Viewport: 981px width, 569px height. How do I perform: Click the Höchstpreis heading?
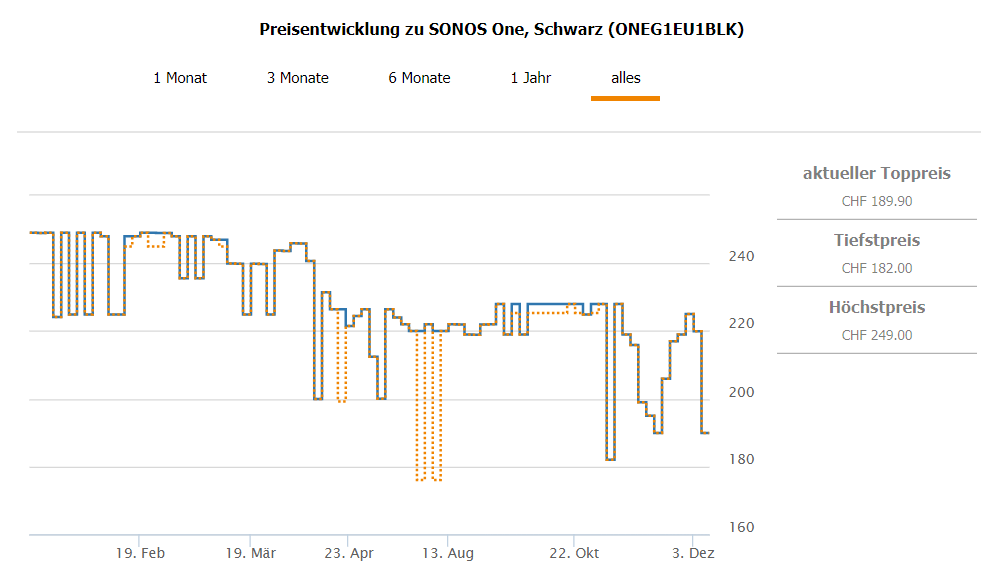(x=877, y=308)
